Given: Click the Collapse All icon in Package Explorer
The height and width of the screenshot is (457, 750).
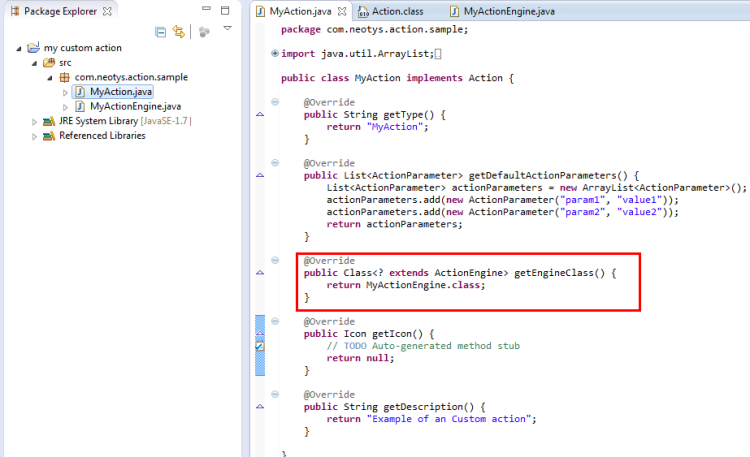Looking at the screenshot, I should point(160,32).
